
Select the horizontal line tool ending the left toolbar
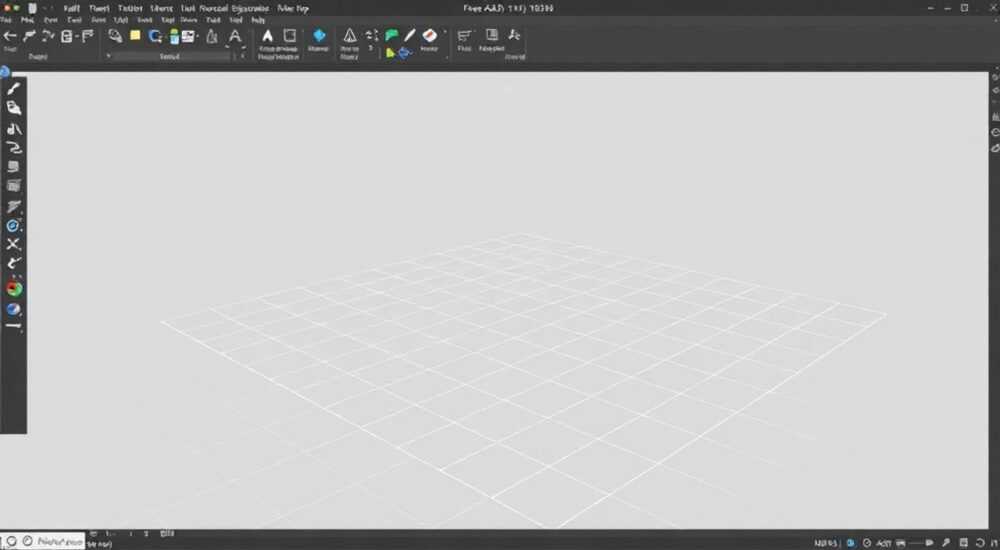(x=13, y=326)
